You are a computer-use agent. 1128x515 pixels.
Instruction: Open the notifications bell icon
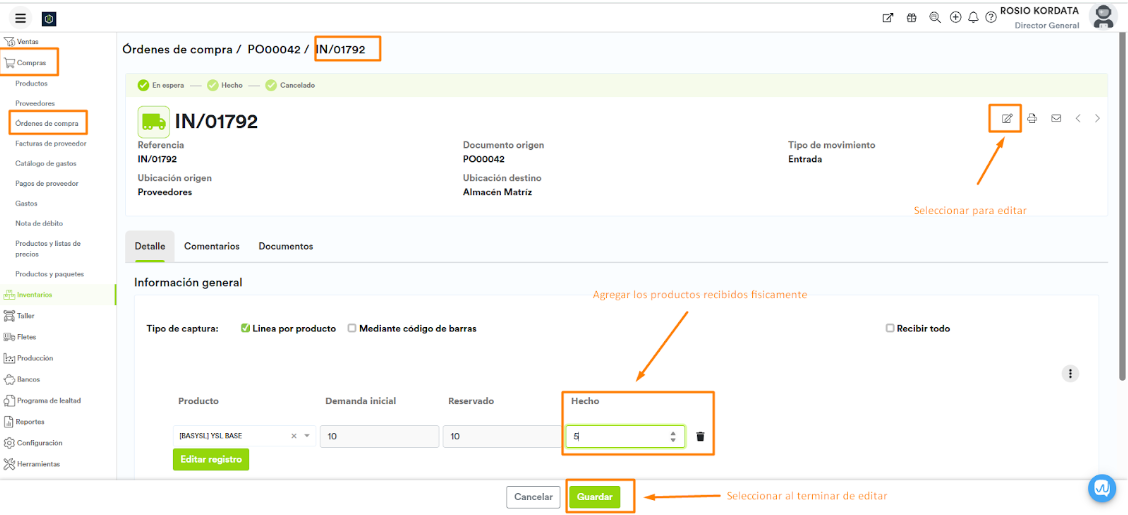(x=973, y=17)
